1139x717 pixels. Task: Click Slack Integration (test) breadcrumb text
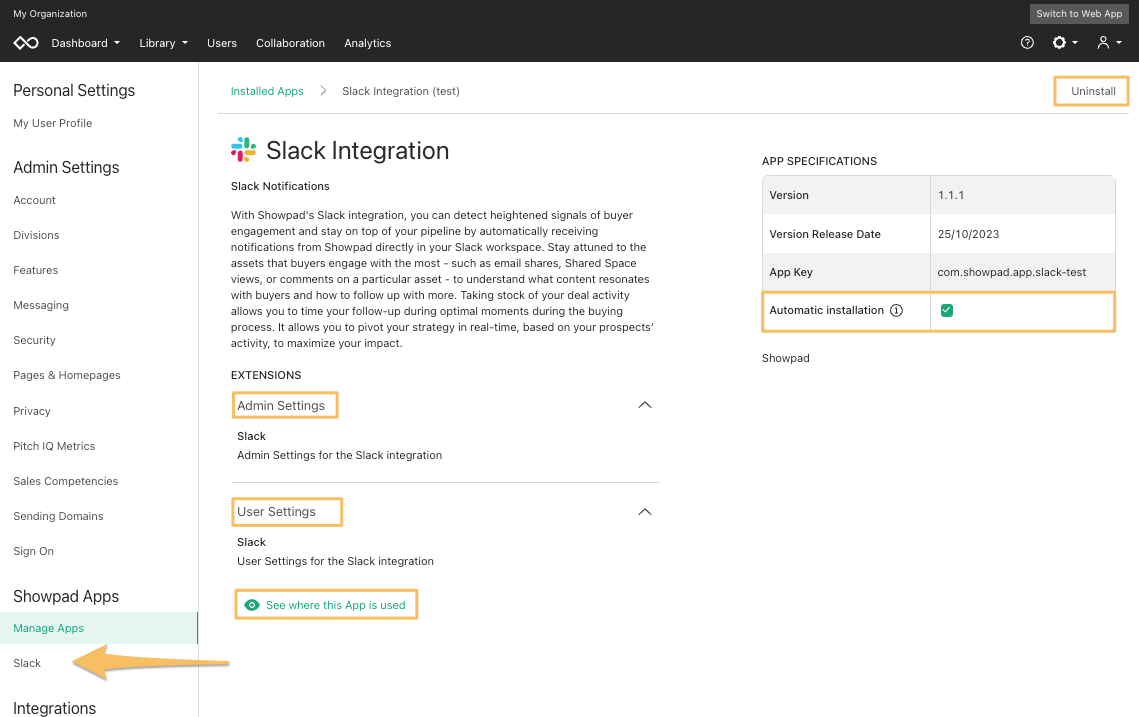coord(401,91)
